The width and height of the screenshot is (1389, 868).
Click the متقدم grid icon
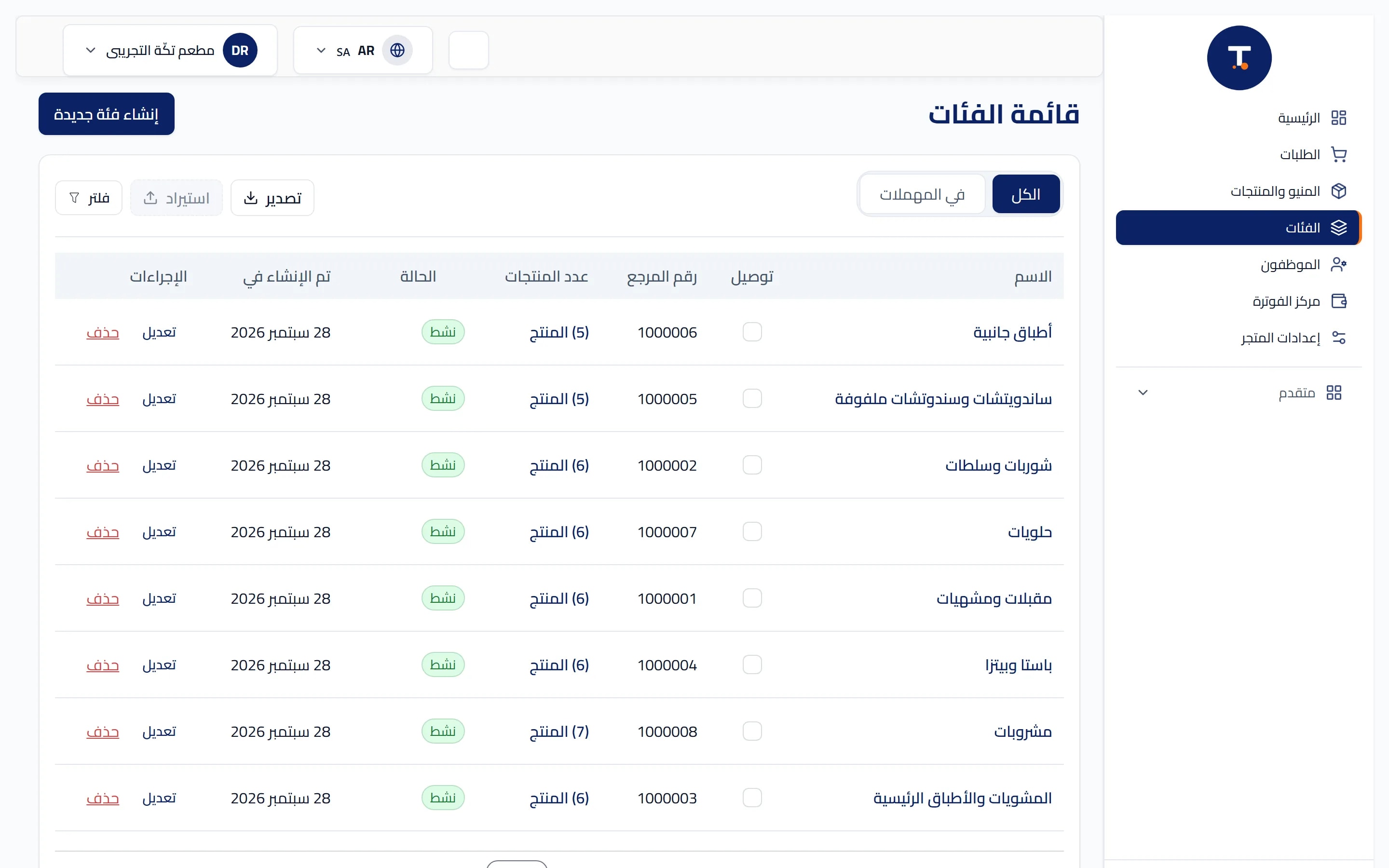click(1334, 393)
